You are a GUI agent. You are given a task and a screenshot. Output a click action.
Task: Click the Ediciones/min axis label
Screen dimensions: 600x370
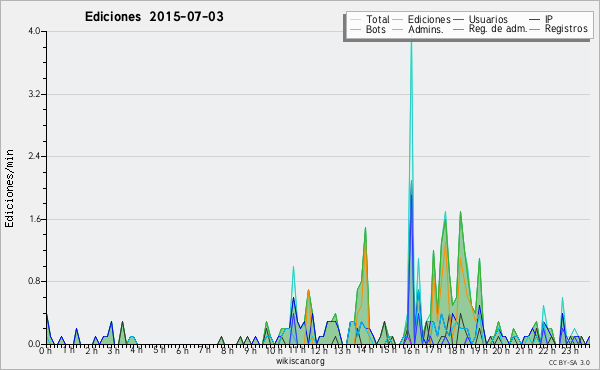(x=9, y=189)
